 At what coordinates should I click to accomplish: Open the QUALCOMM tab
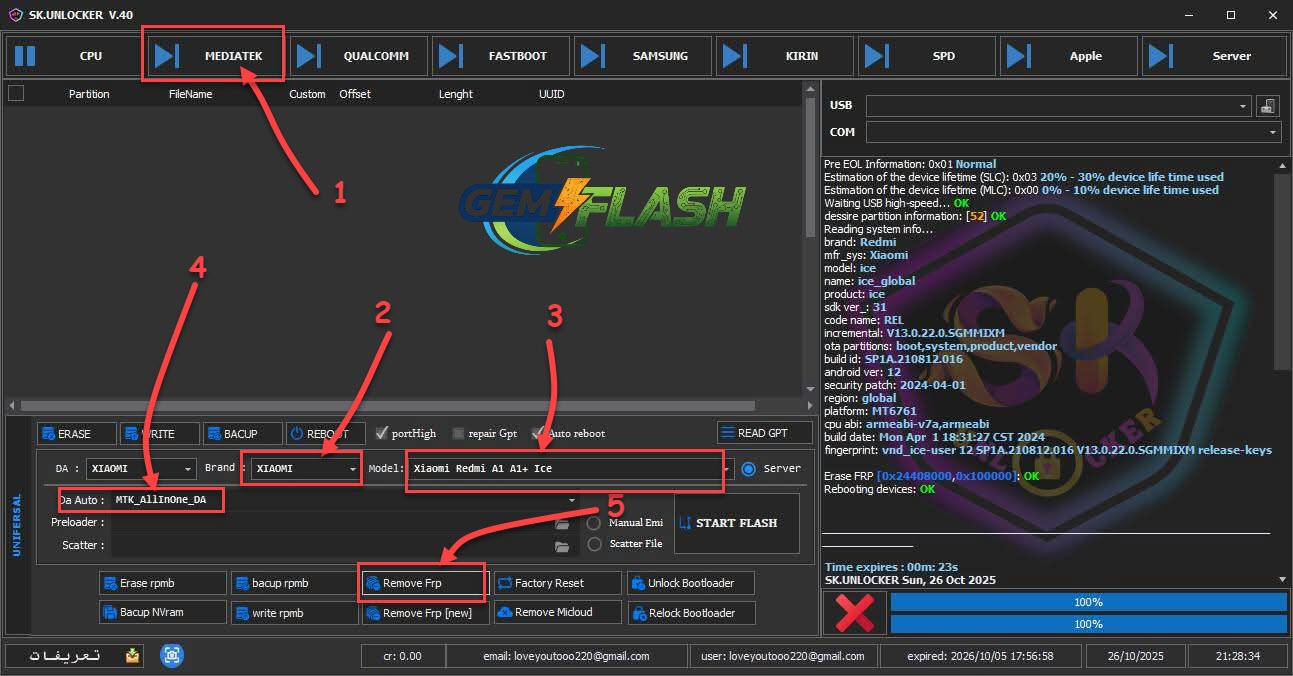click(359, 56)
